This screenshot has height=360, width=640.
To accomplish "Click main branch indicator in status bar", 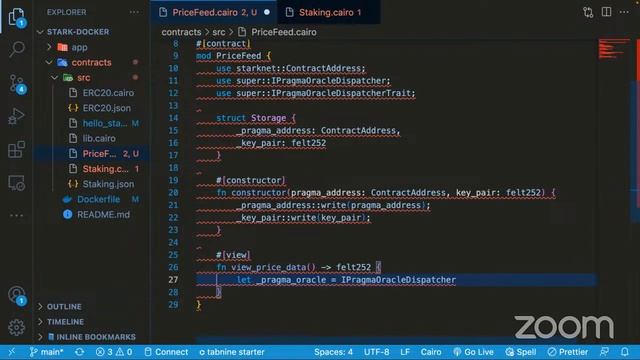I will [46, 352].
